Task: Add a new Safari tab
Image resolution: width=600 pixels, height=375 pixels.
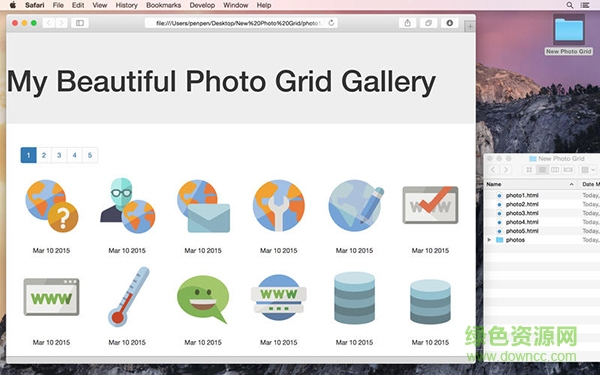Action: point(470,26)
